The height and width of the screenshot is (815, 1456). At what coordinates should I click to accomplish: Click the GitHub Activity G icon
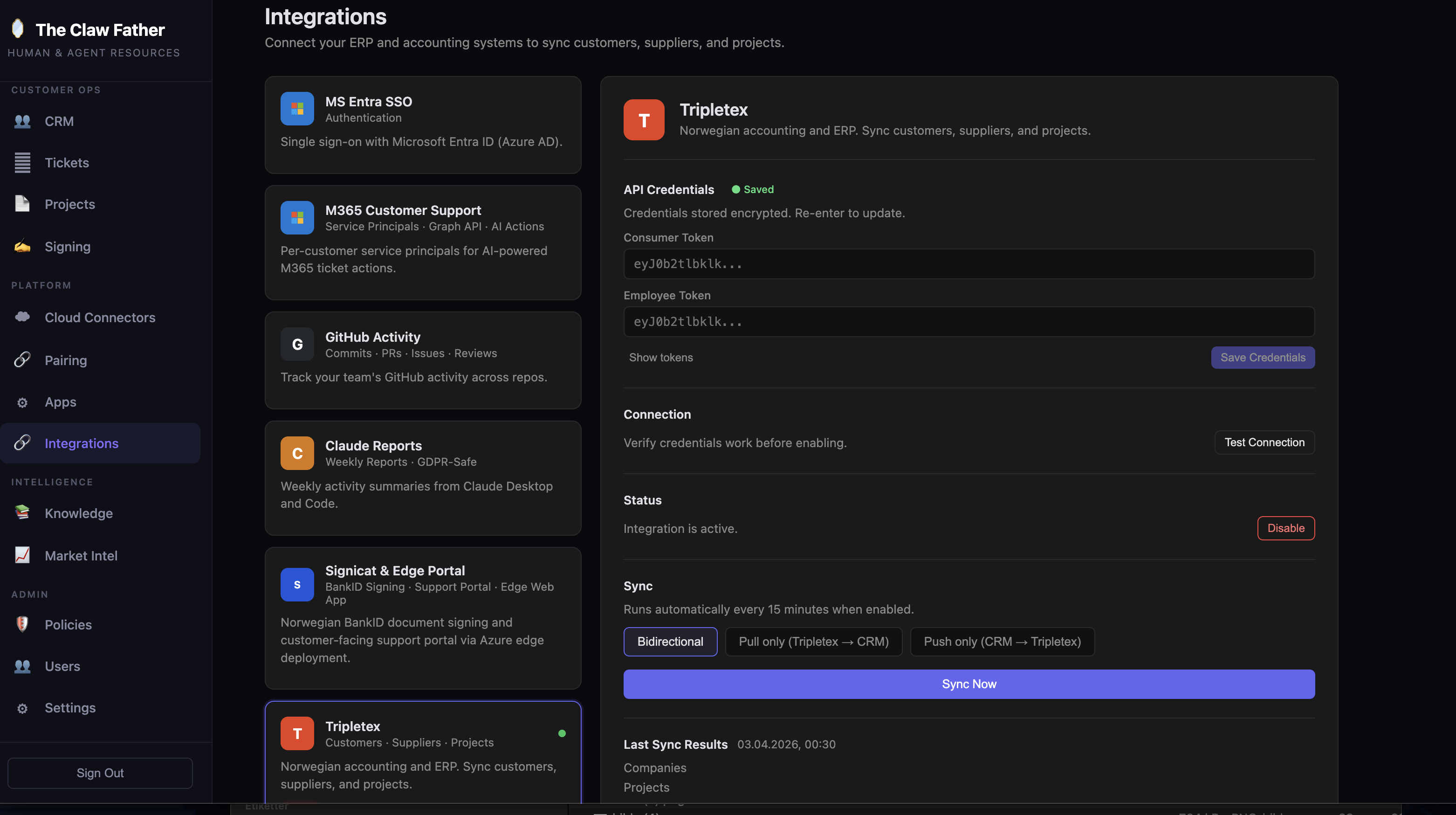click(297, 345)
